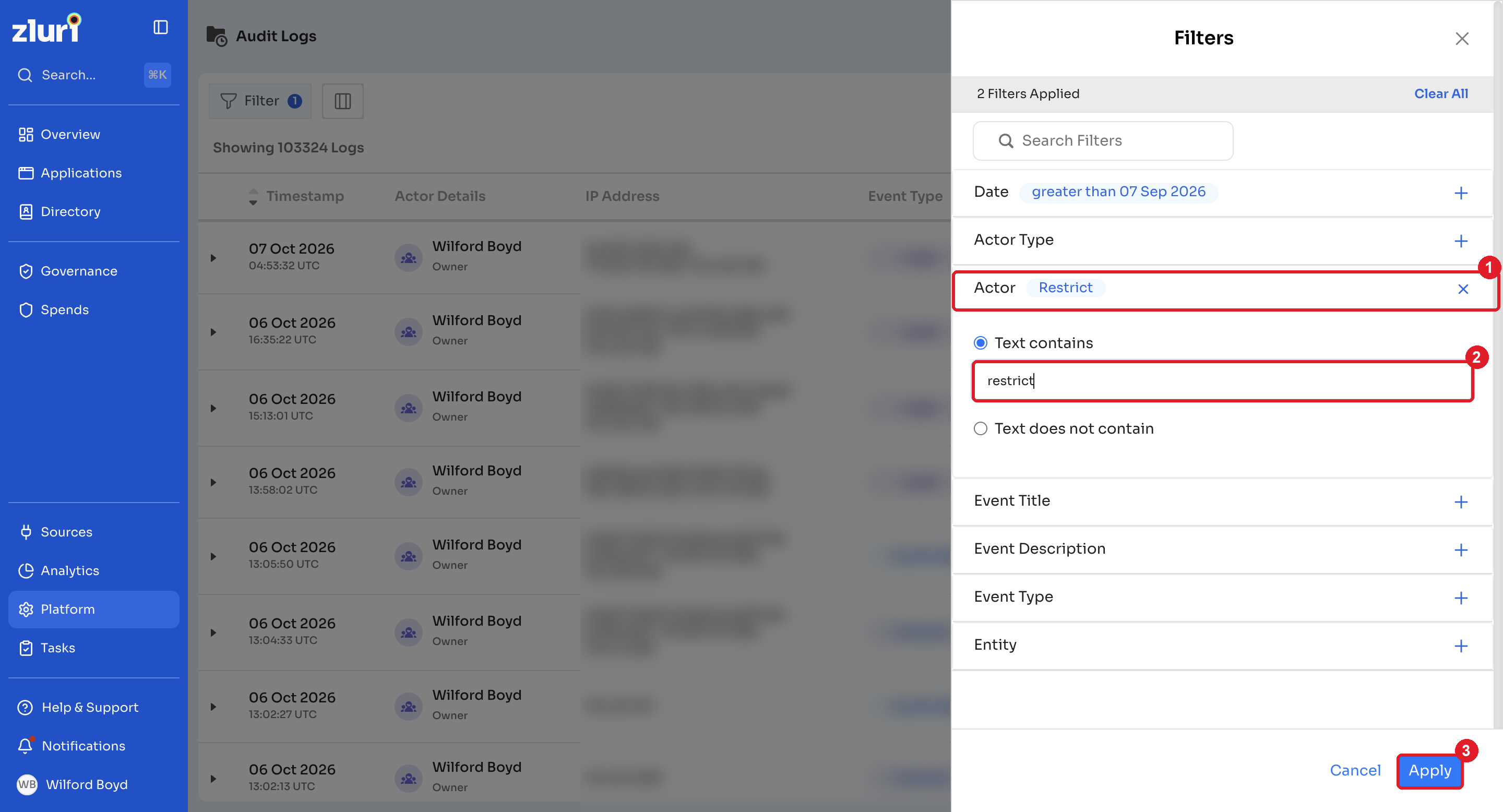
Task: Close the Filters panel
Action: tap(1462, 39)
